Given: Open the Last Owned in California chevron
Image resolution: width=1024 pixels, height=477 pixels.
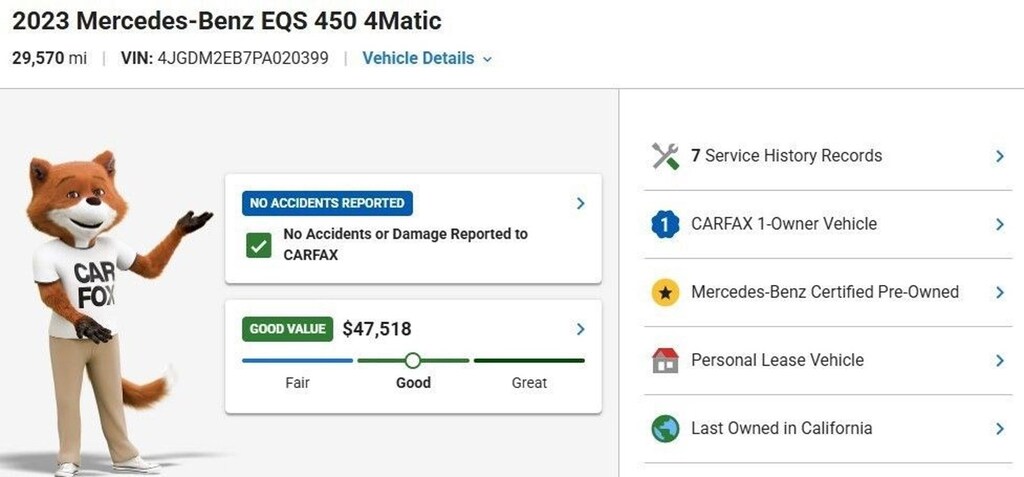Looking at the screenshot, I should pos(1000,429).
